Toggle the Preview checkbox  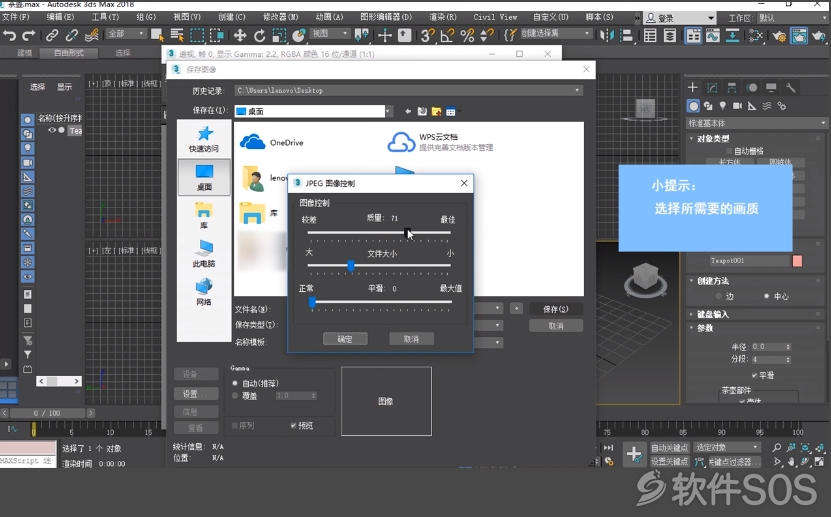point(293,425)
